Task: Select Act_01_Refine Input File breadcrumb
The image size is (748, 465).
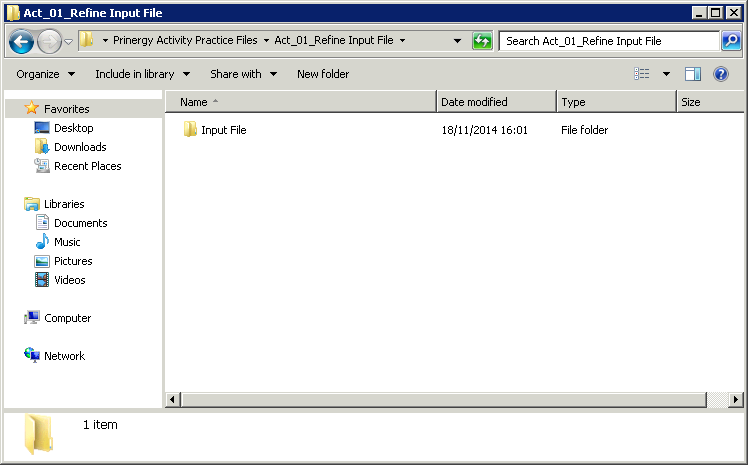Action: point(334,40)
